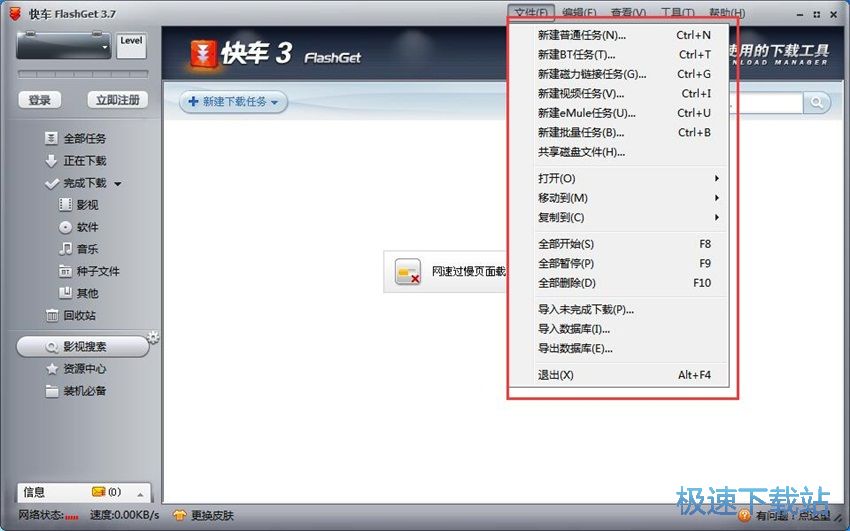Click the level progress bar
The image size is (850, 531).
pyautogui.click(x=83, y=74)
